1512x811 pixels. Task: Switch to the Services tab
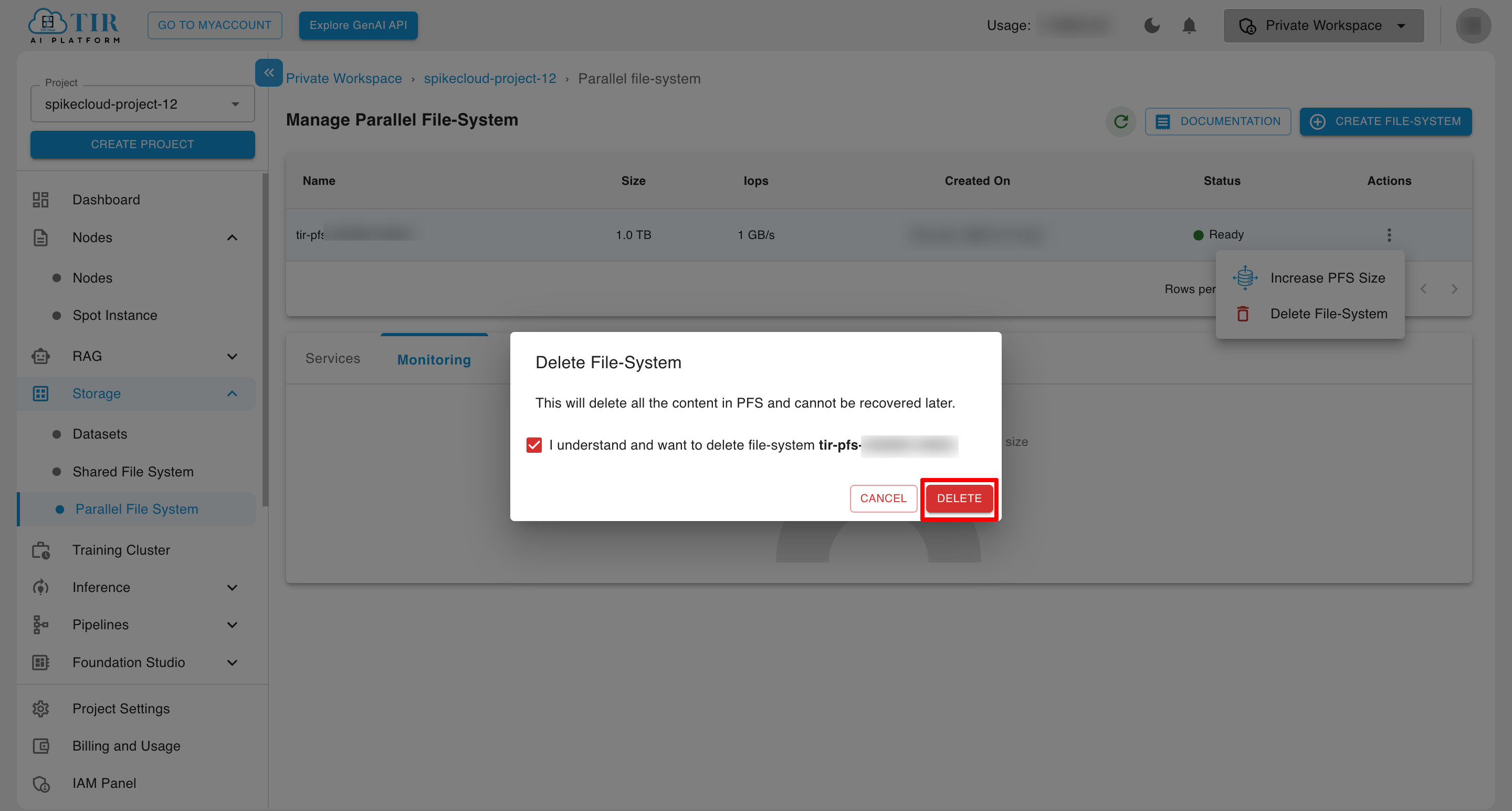click(332, 358)
